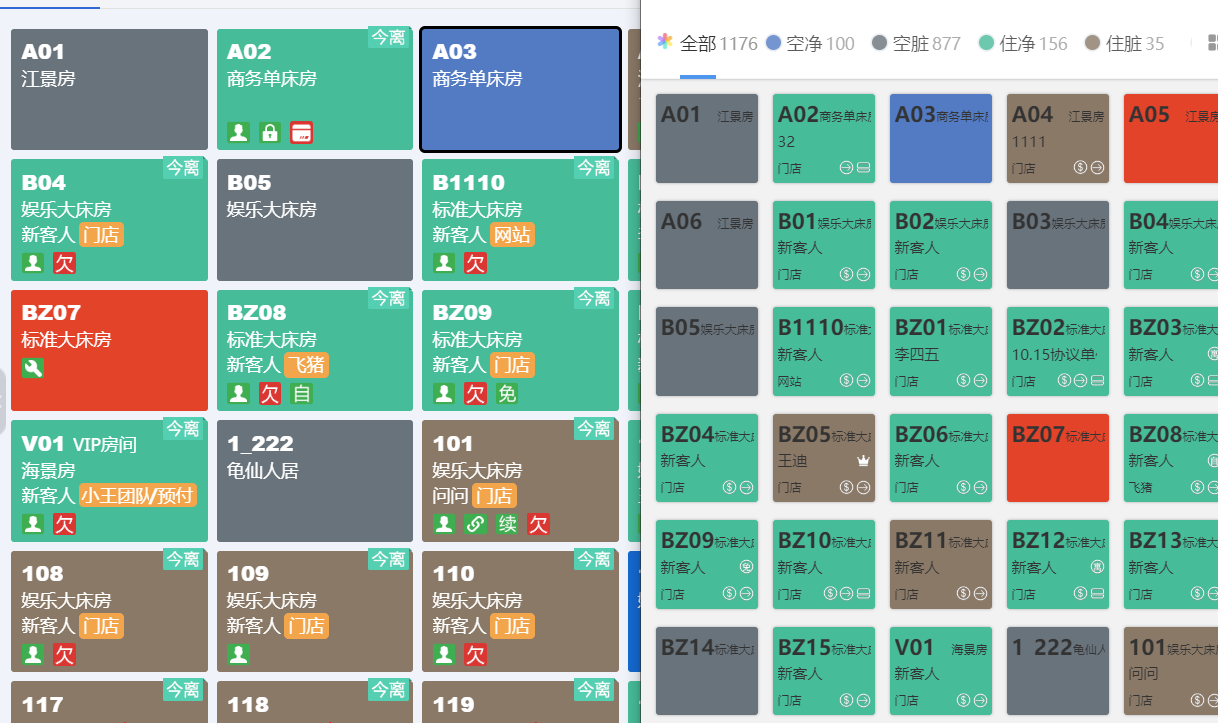The height and width of the screenshot is (723, 1218).
Task: Click the guest icon on room 109
Action: [238, 654]
